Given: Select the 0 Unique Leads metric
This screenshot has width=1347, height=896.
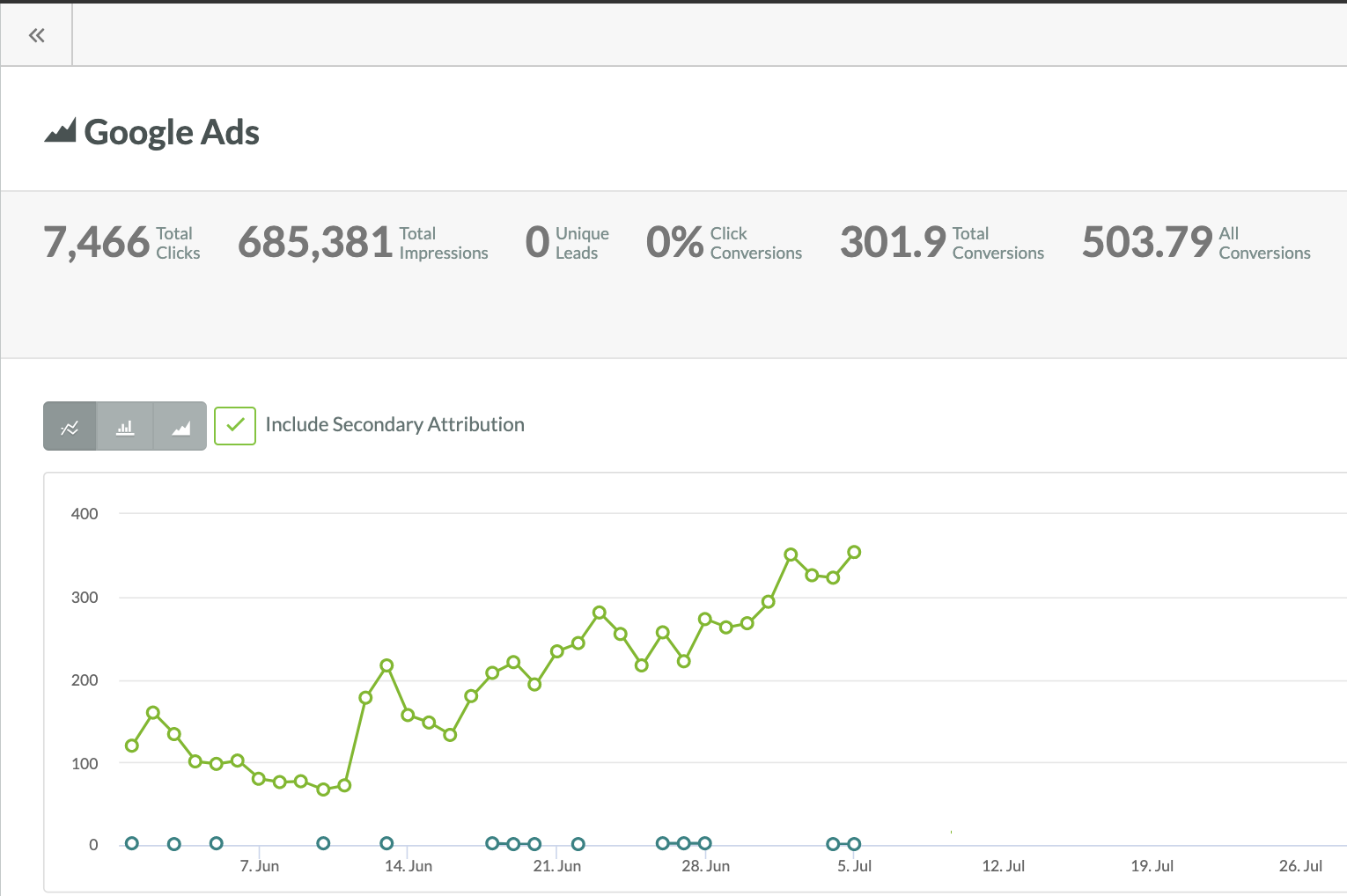Looking at the screenshot, I should (x=567, y=242).
